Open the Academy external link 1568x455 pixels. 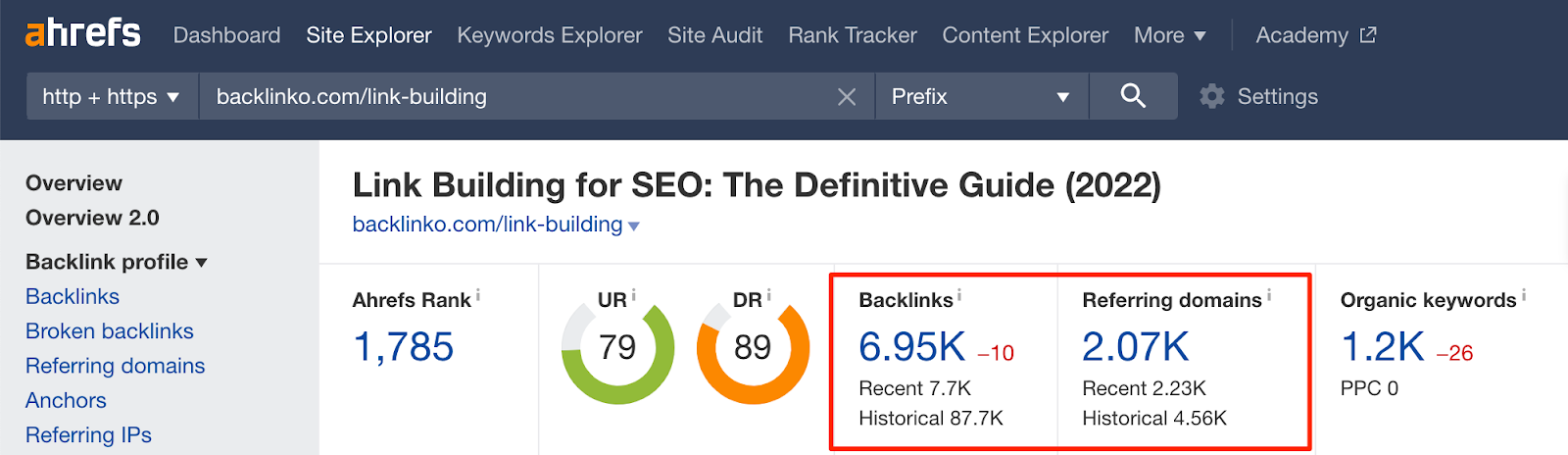coord(1315,35)
